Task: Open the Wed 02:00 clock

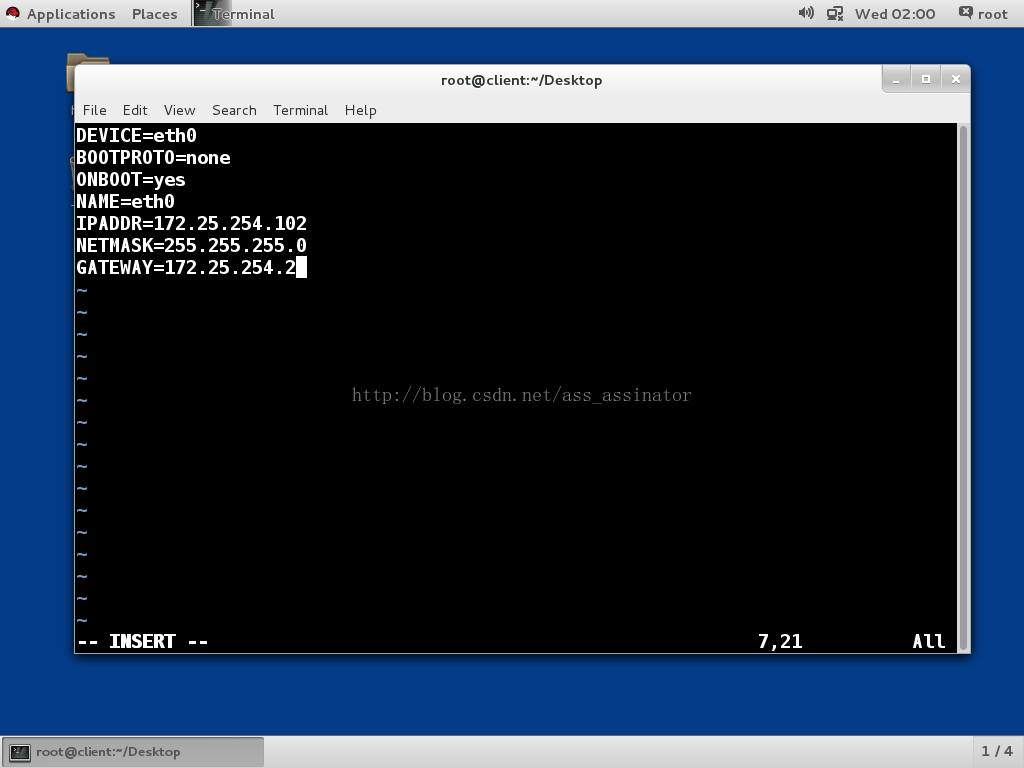Action: point(895,14)
